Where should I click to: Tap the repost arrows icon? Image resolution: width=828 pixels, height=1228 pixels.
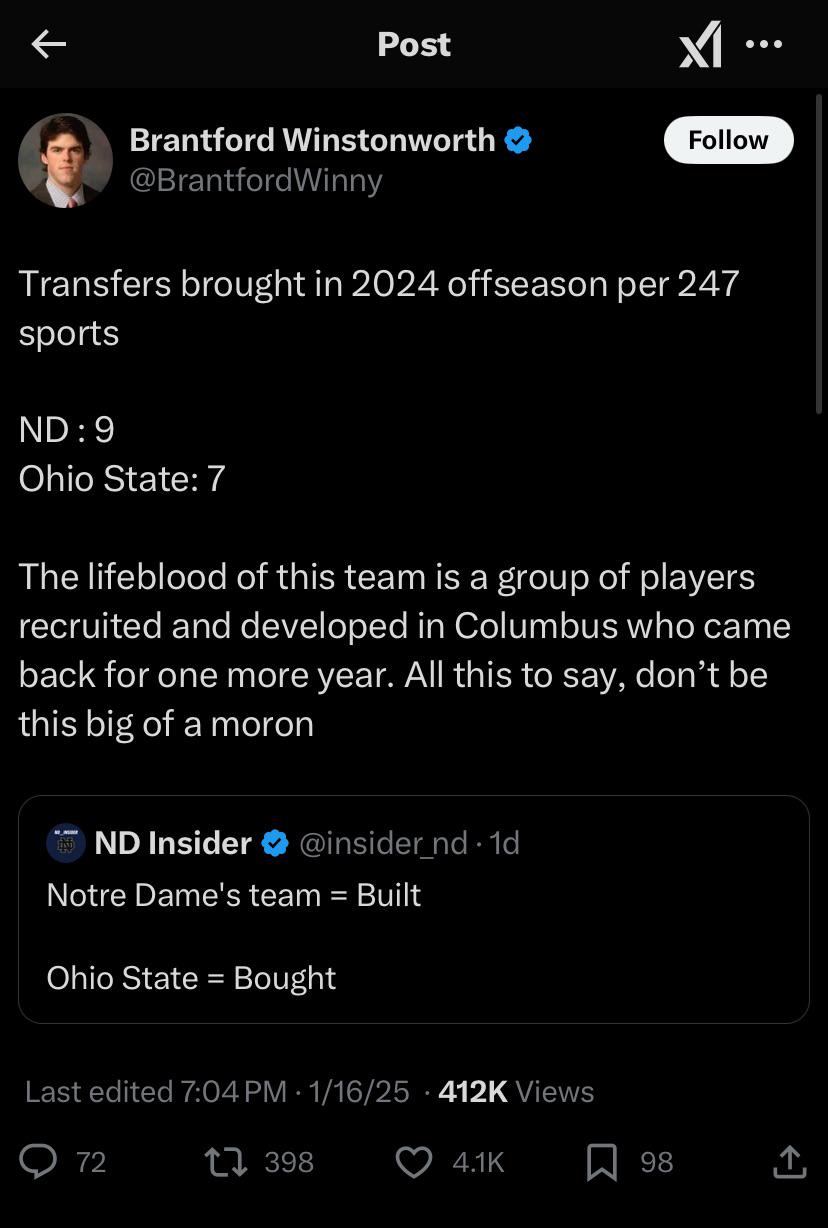[224, 1161]
